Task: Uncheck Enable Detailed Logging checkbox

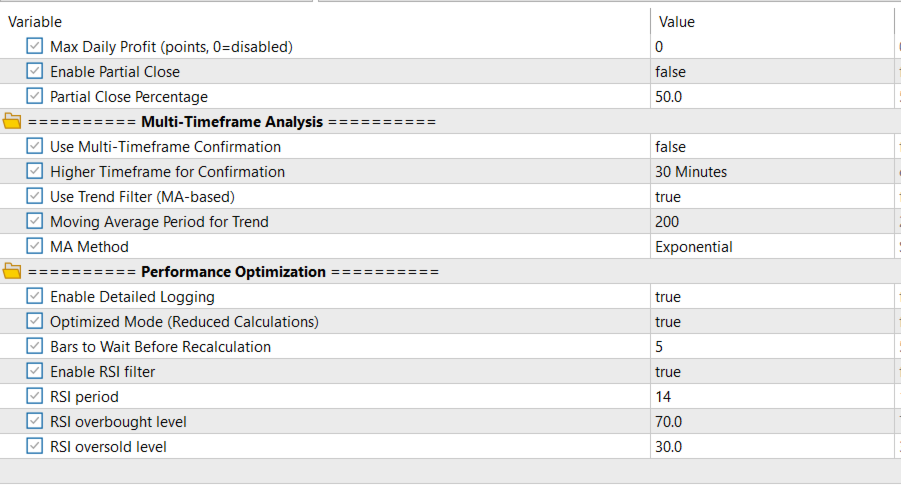Action: (35, 297)
